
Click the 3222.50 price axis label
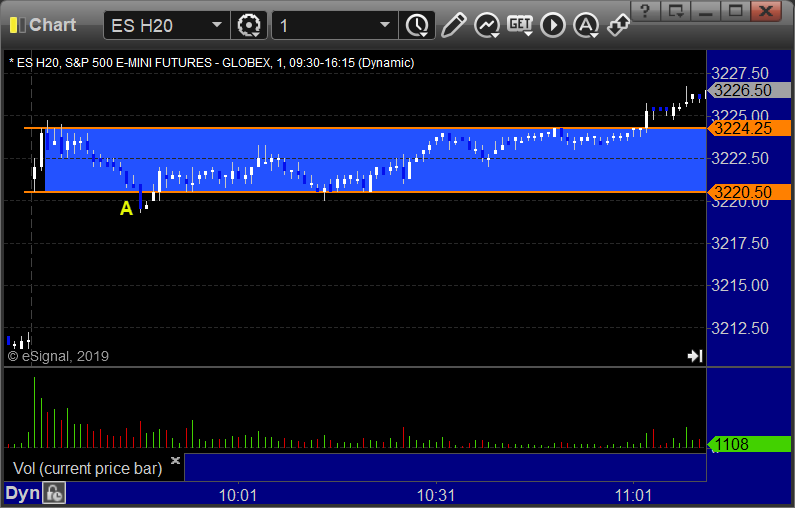pos(740,158)
